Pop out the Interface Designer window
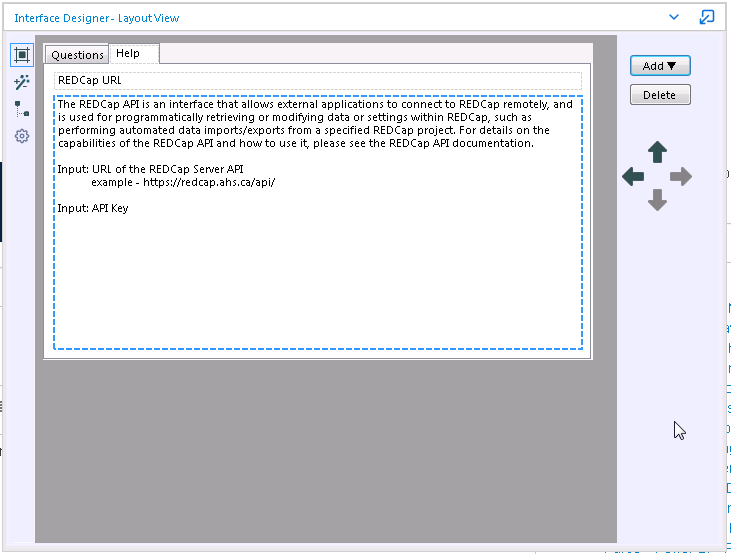 [707, 17]
